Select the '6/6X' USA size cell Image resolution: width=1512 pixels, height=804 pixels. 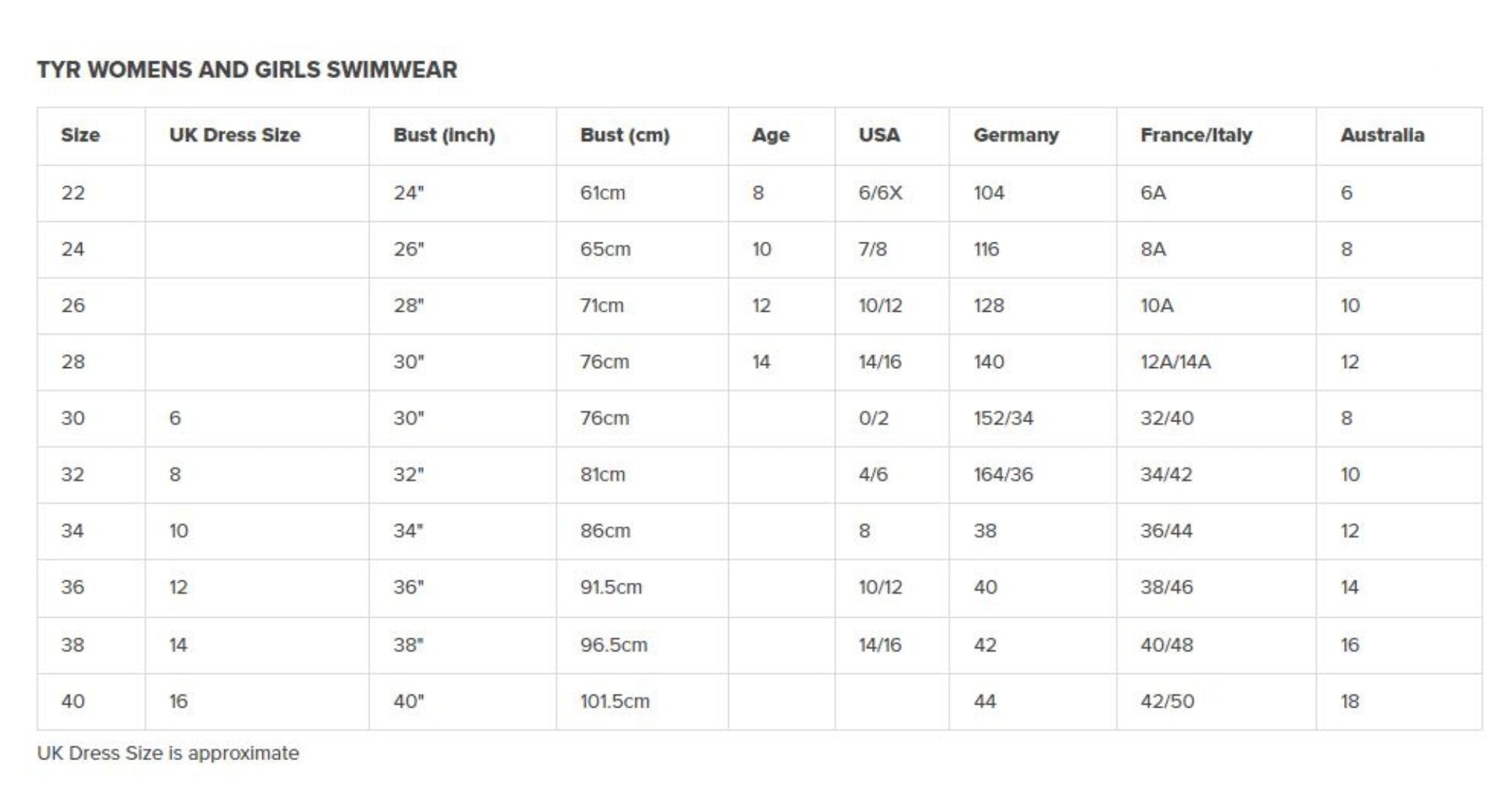[x=880, y=193]
